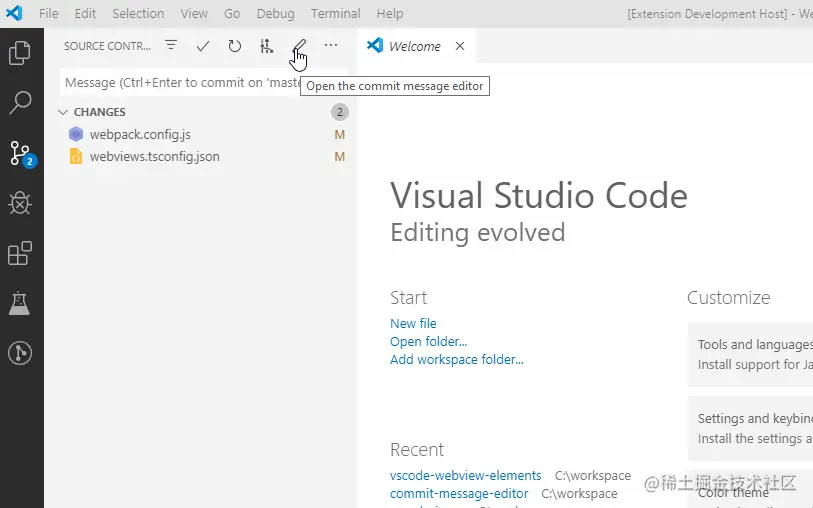This screenshot has height=508, width=813.
Task: Open recent vscode-webview-elements project
Action: point(466,475)
